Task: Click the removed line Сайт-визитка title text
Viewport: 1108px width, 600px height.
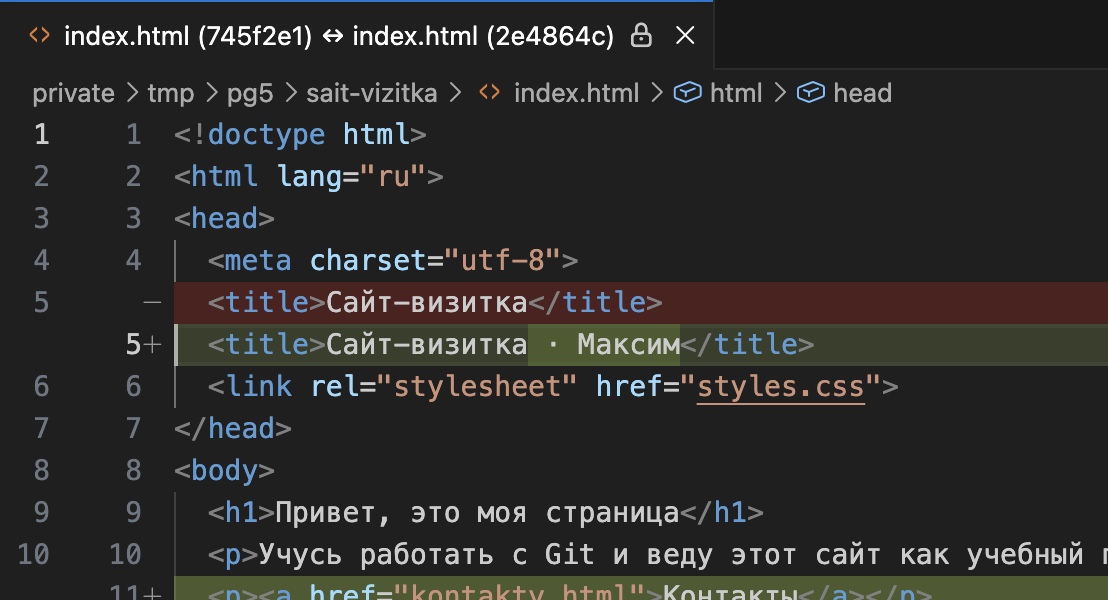Action: coord(427,302)
